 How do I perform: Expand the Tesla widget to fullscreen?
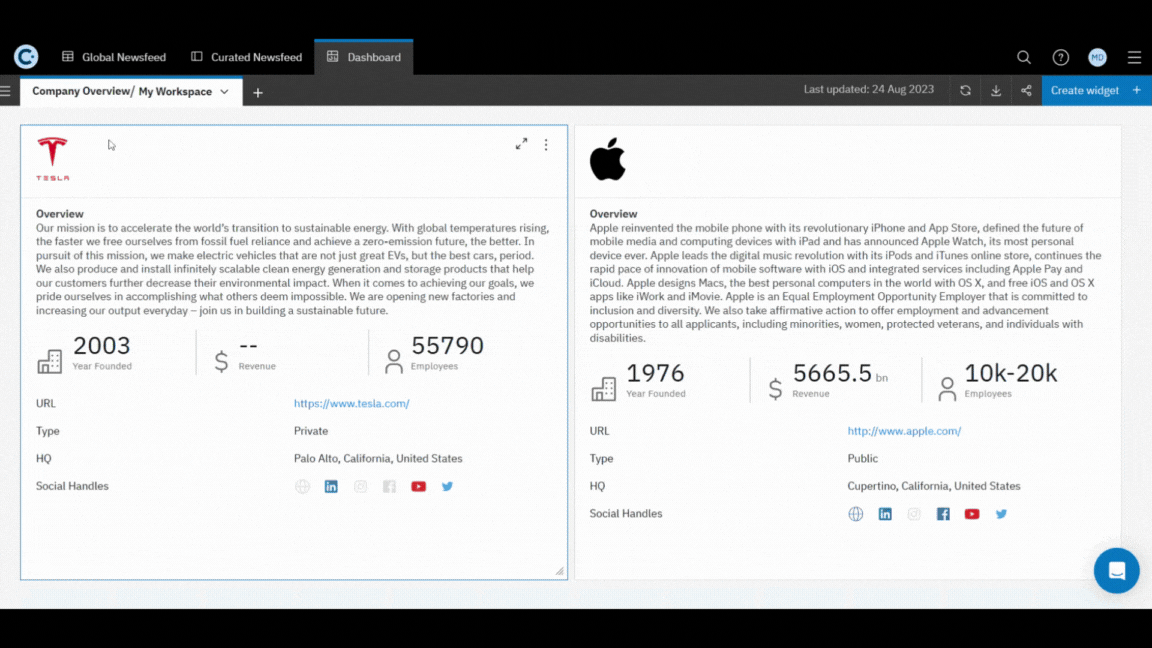coord(521,144)
